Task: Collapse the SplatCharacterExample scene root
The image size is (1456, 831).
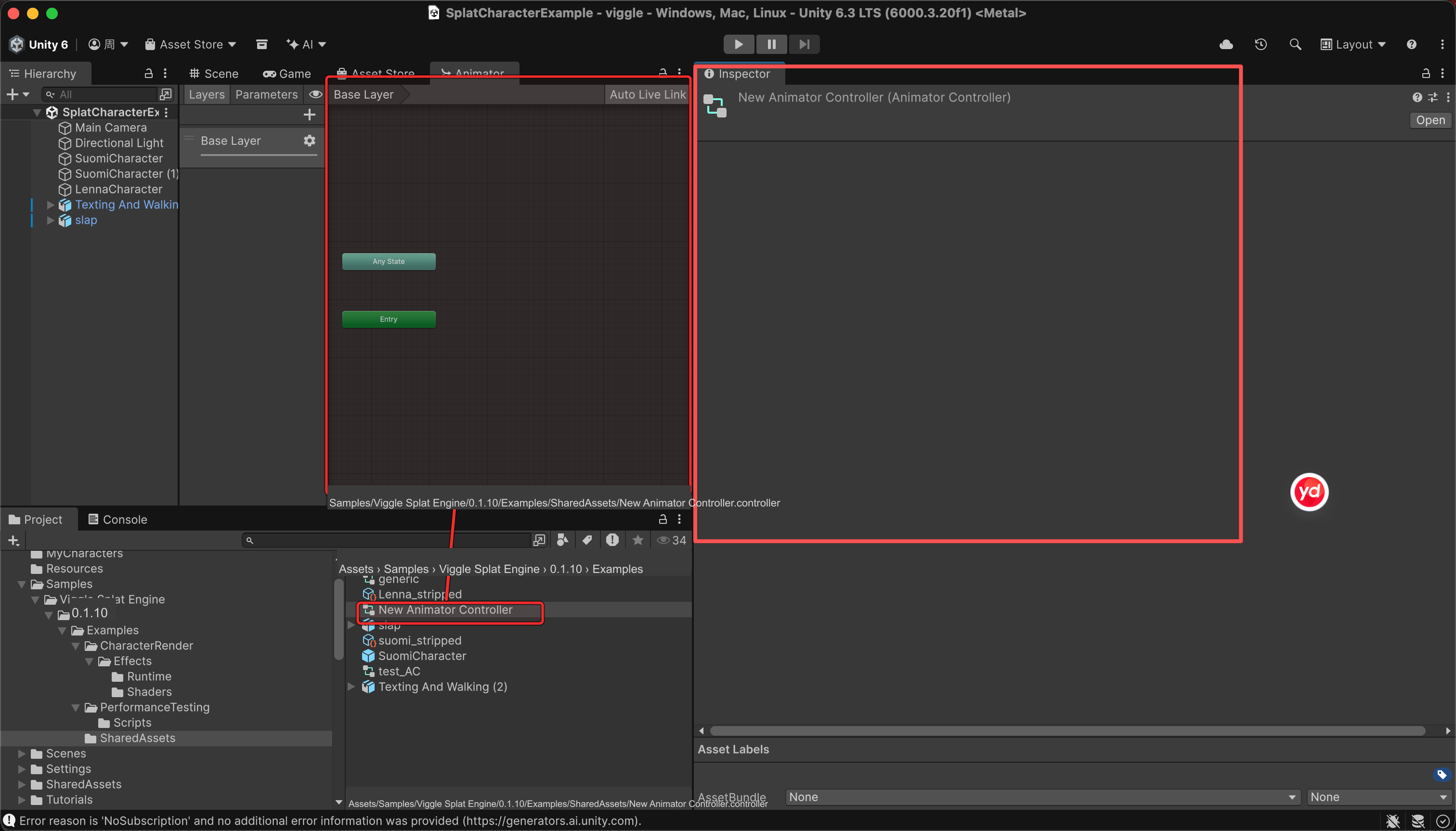Action: click(37, 113)
